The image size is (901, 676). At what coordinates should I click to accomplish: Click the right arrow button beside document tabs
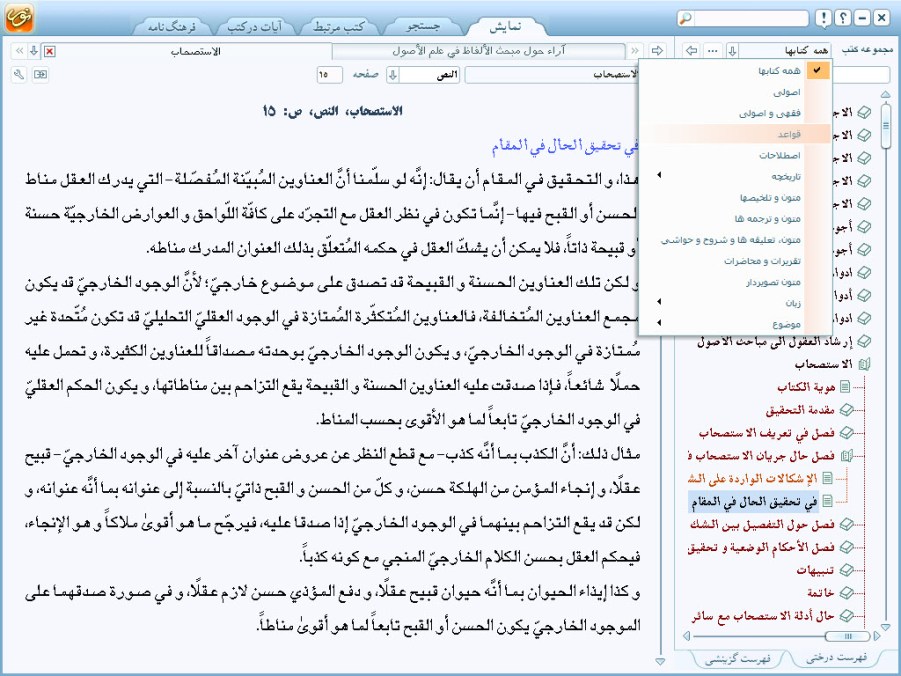tap(657, 51)
